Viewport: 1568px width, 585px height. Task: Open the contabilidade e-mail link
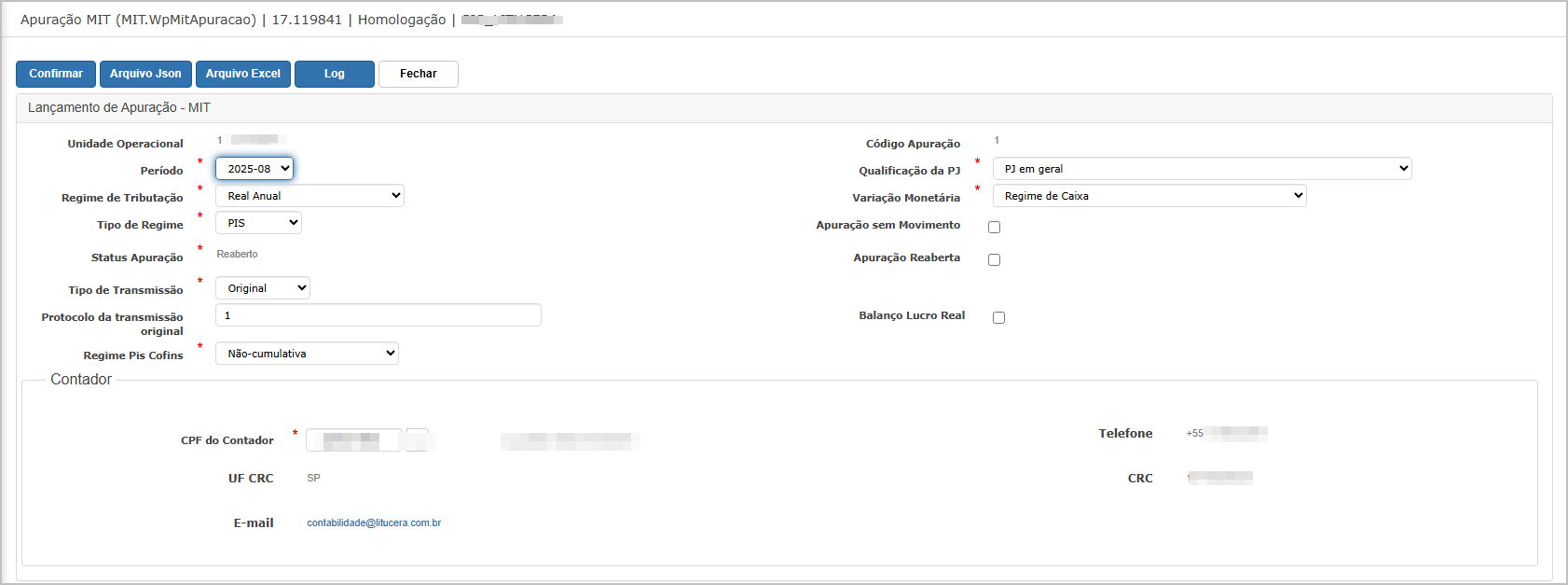point(374,523)
